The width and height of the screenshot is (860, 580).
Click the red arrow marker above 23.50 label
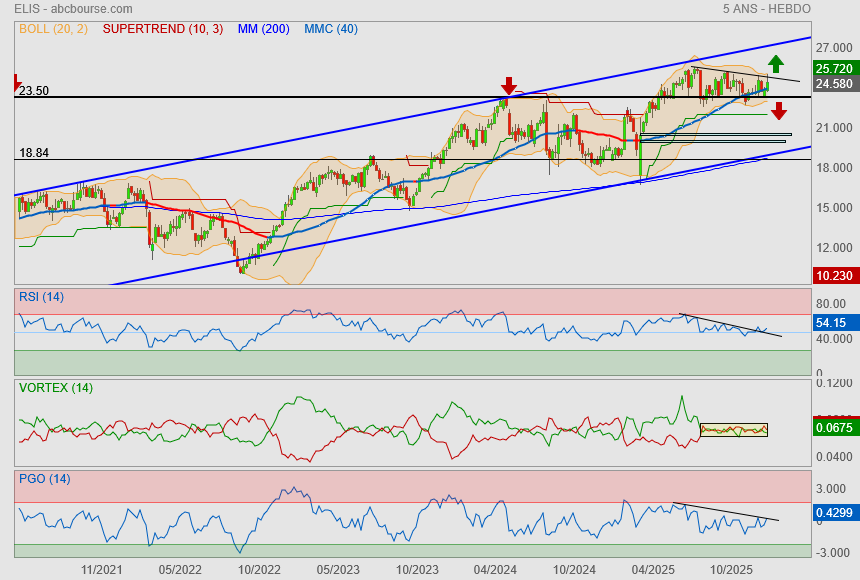(x=16, y=82)
